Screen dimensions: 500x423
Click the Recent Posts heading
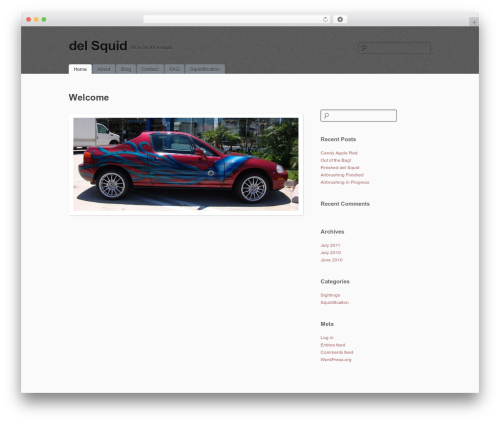point(338,139)
